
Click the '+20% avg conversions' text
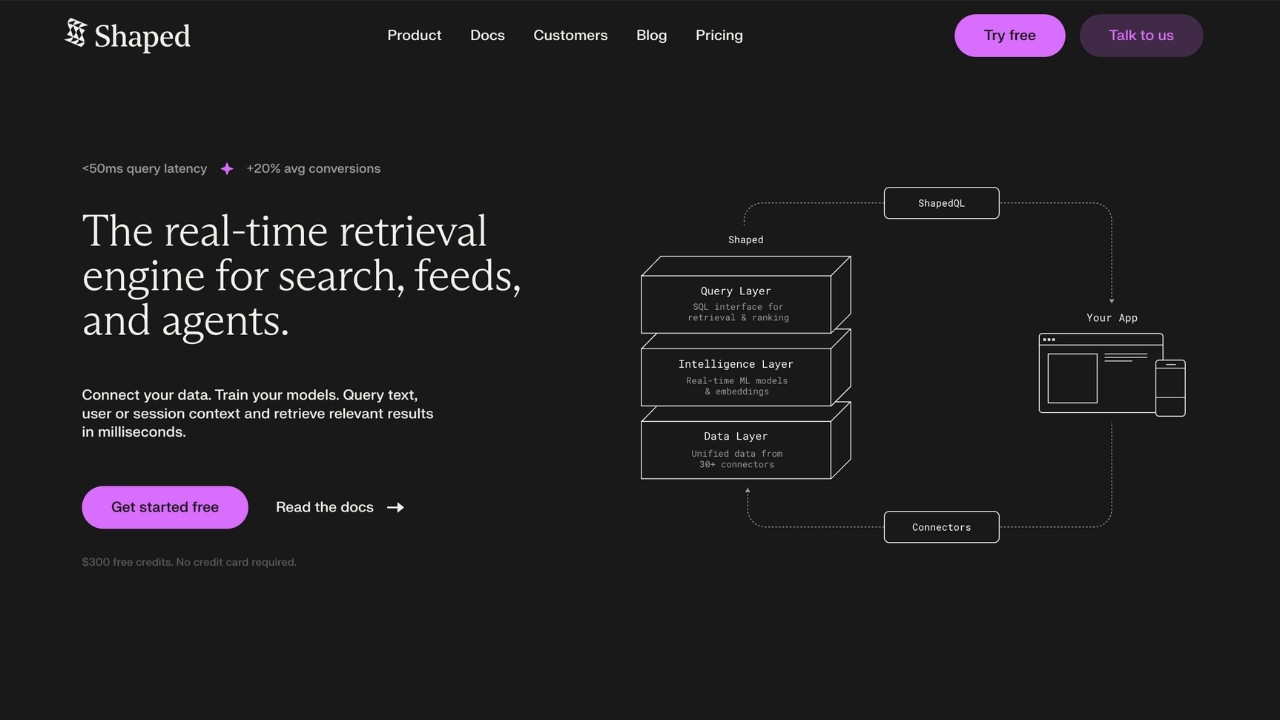click(x=313, y=169)
